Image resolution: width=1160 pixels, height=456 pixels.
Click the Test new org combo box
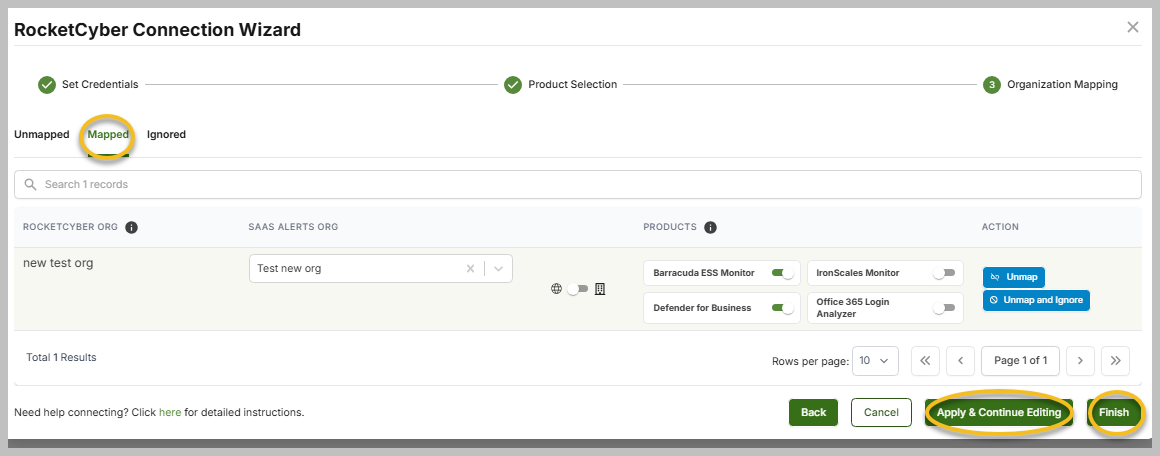(380, 269)
